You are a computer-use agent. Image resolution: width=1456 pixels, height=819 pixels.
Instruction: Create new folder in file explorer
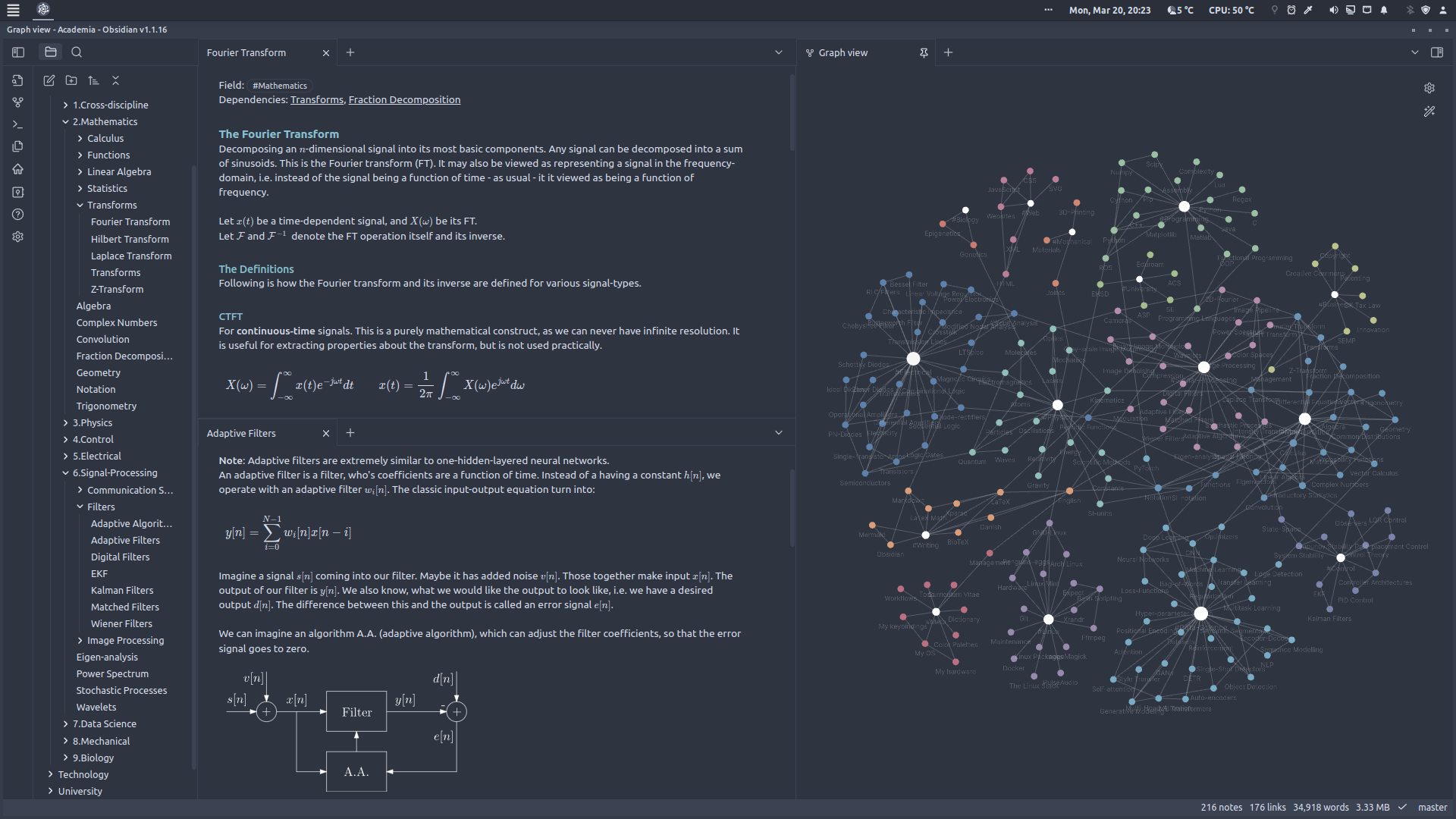click(x=71, y=80)
